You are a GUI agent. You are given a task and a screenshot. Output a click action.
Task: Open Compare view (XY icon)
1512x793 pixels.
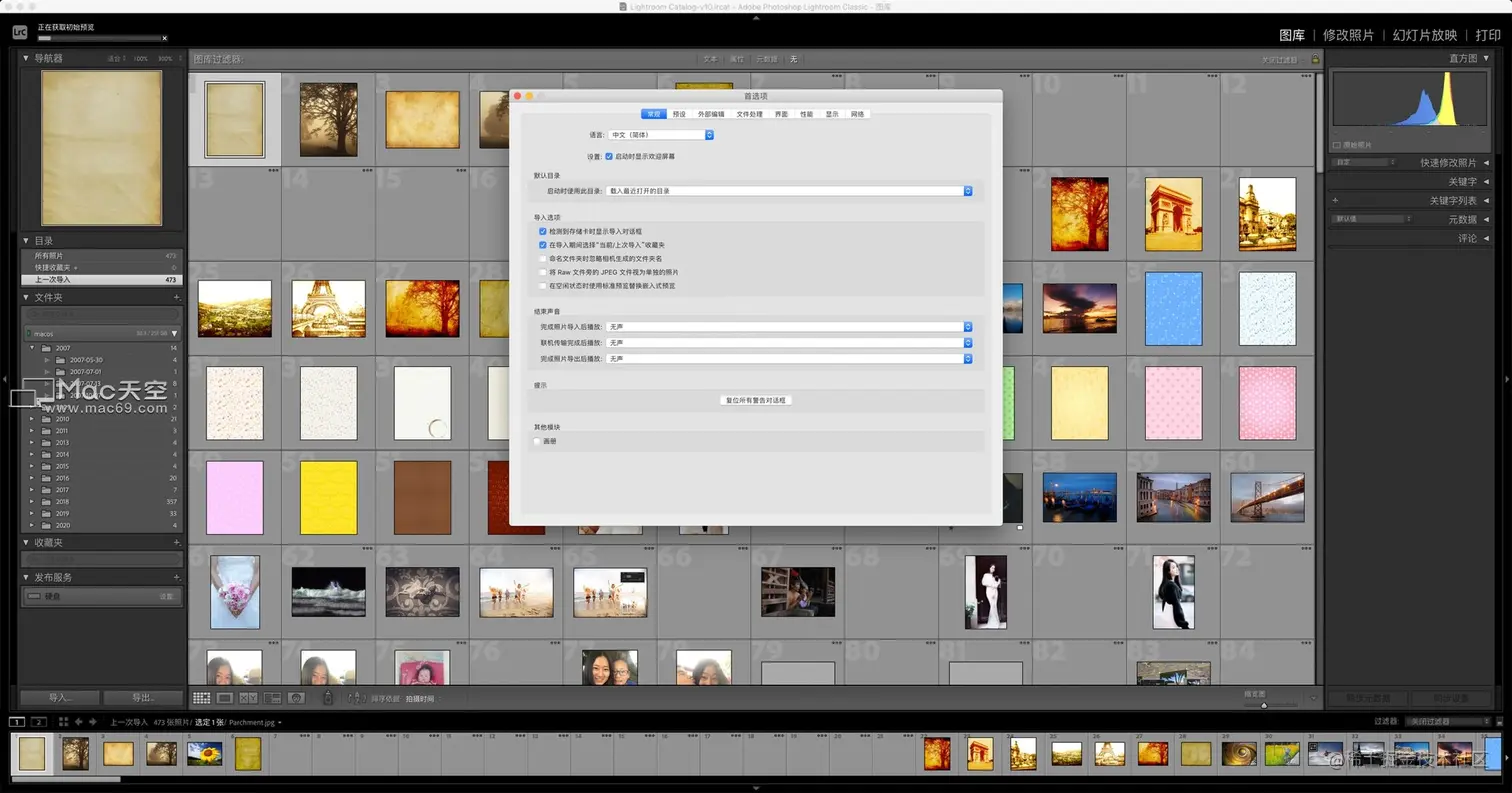248,698
